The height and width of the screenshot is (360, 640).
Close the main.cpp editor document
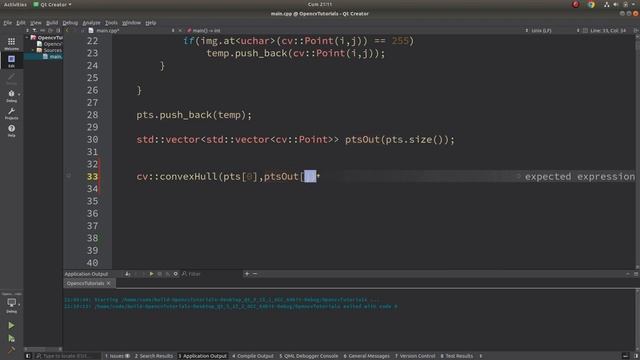[180, 31]
